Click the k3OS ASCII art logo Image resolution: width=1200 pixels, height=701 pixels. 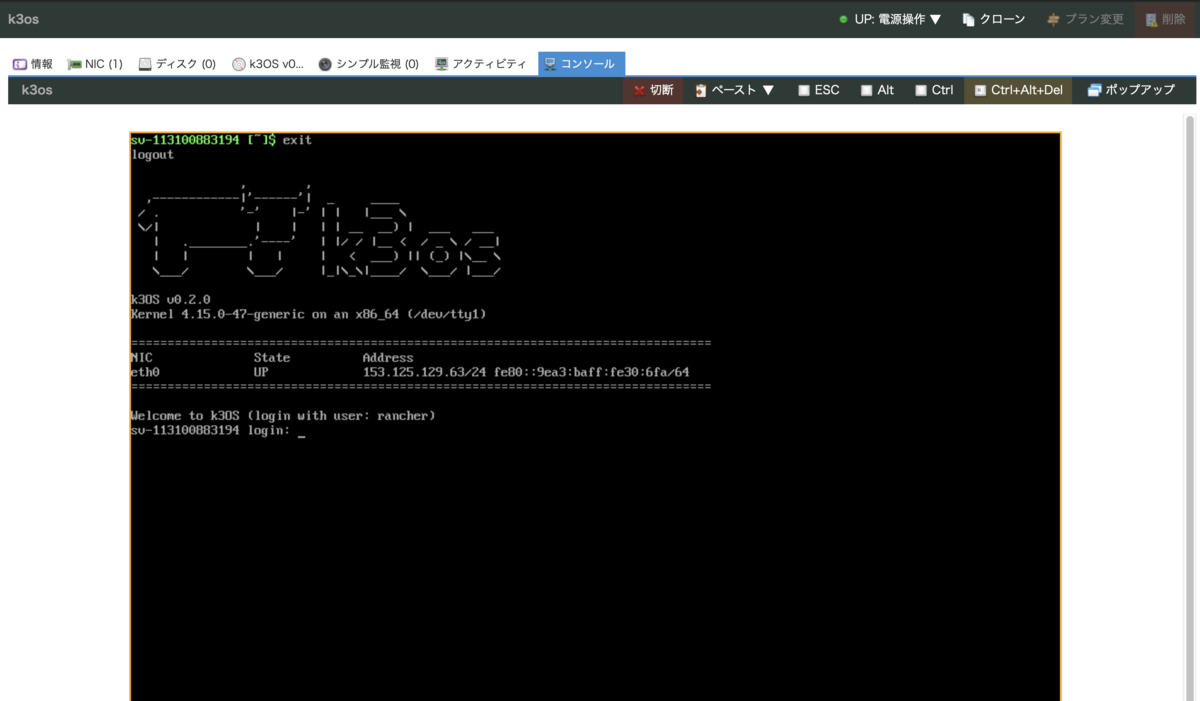319,230
